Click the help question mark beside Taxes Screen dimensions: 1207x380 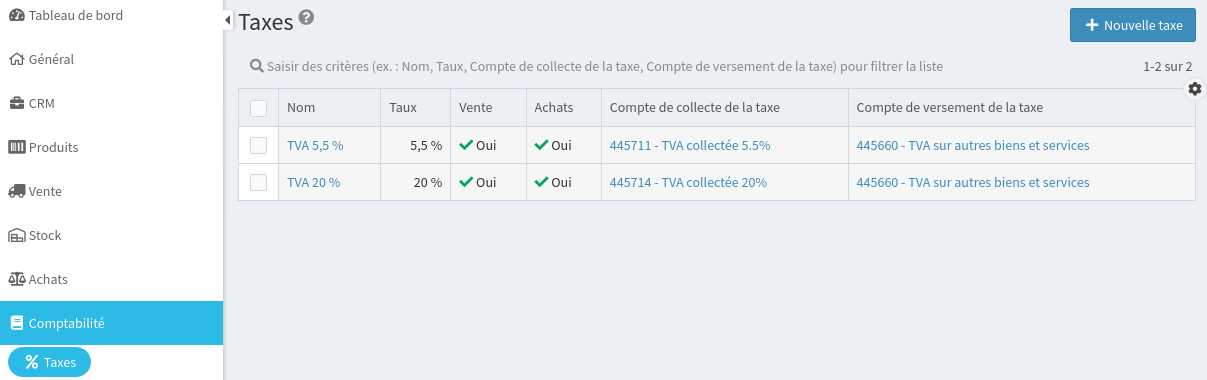pyautogui.click(x=306, y=17)
